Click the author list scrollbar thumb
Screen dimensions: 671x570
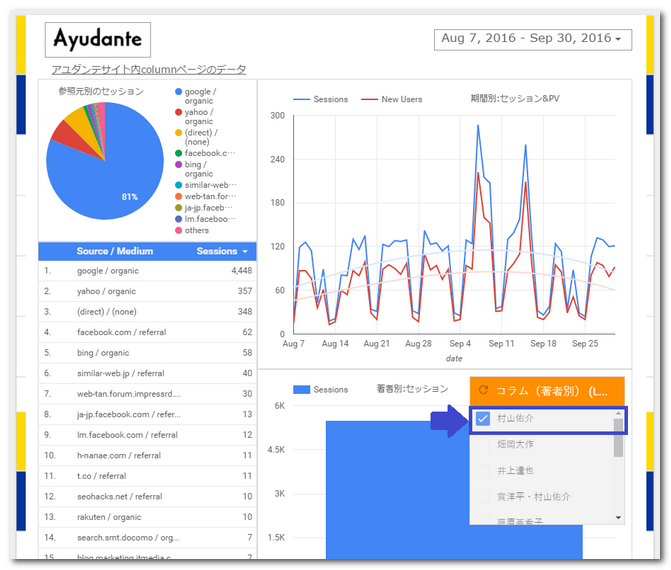[x=618, y=438]
